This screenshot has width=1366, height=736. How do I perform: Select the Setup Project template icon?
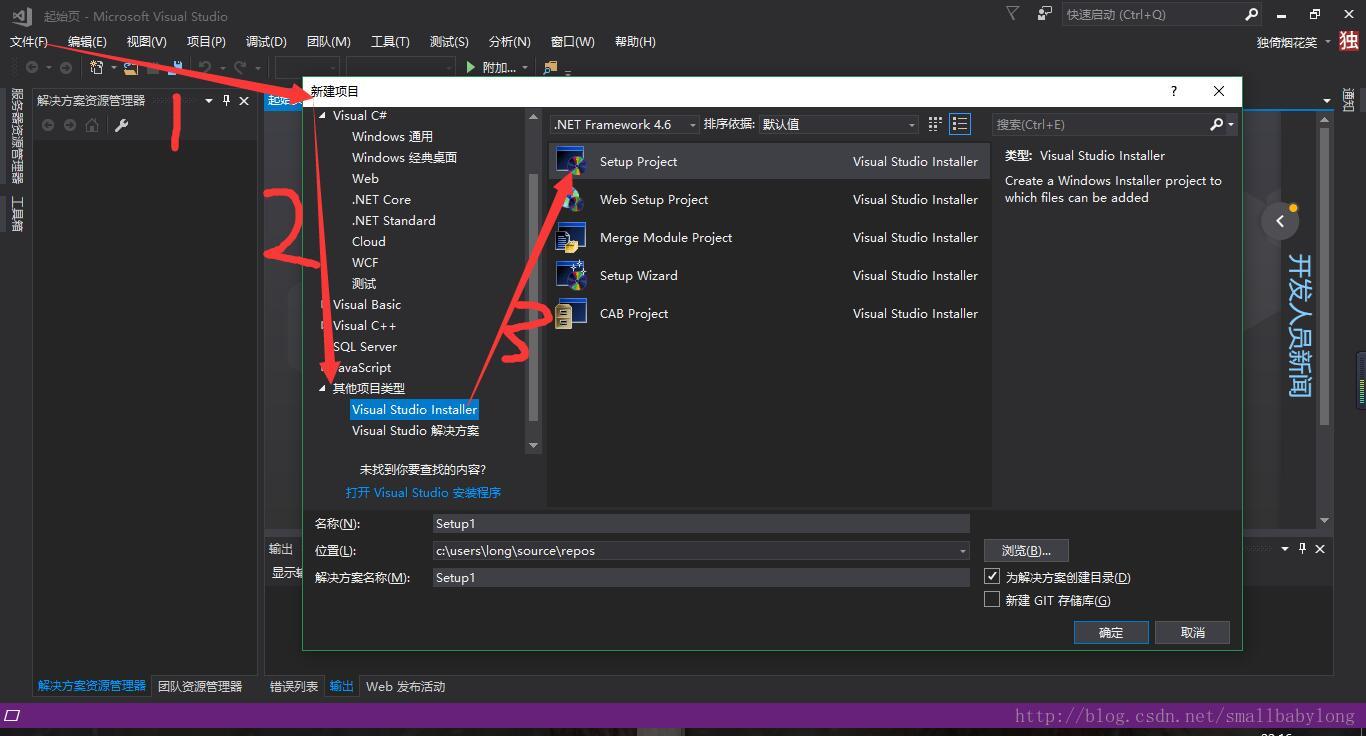(x=570, y=161)
